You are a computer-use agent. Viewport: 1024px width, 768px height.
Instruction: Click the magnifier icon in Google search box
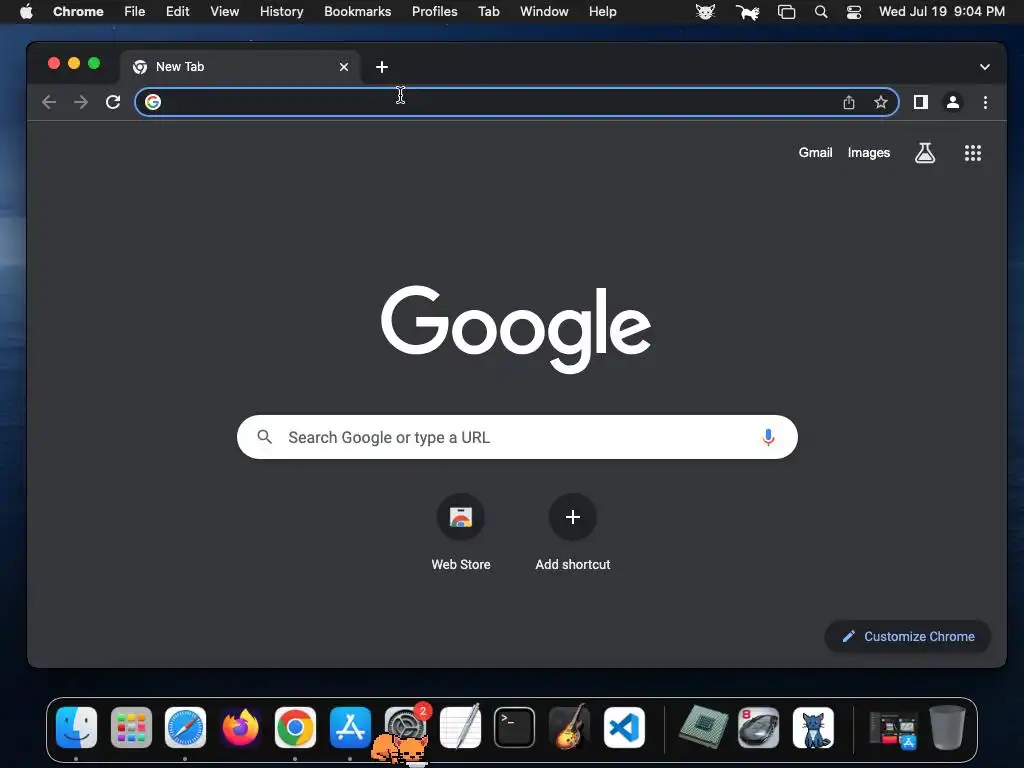coord(264,437)
